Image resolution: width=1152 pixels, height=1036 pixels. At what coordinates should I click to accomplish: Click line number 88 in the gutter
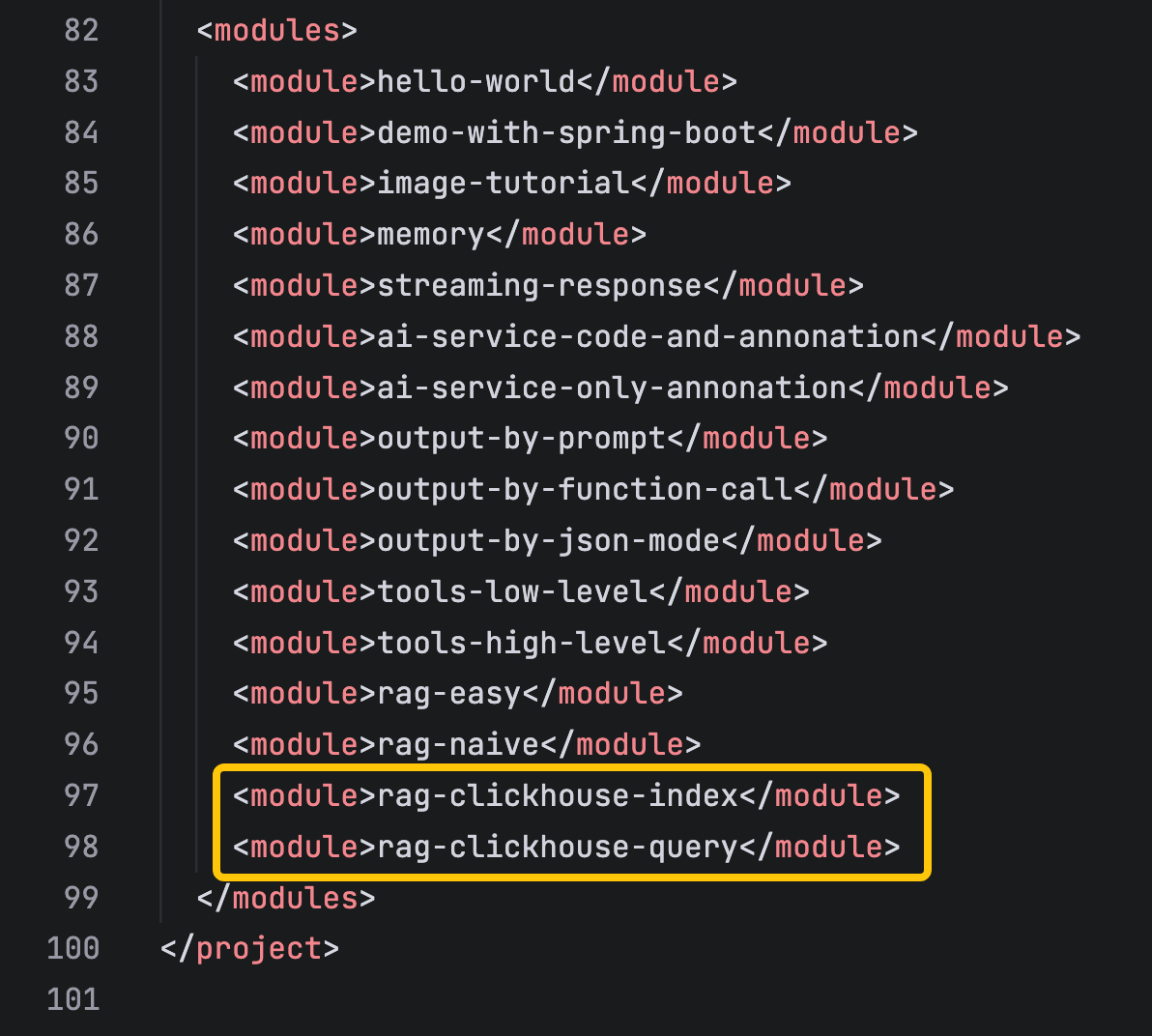(x=81, y=337)
